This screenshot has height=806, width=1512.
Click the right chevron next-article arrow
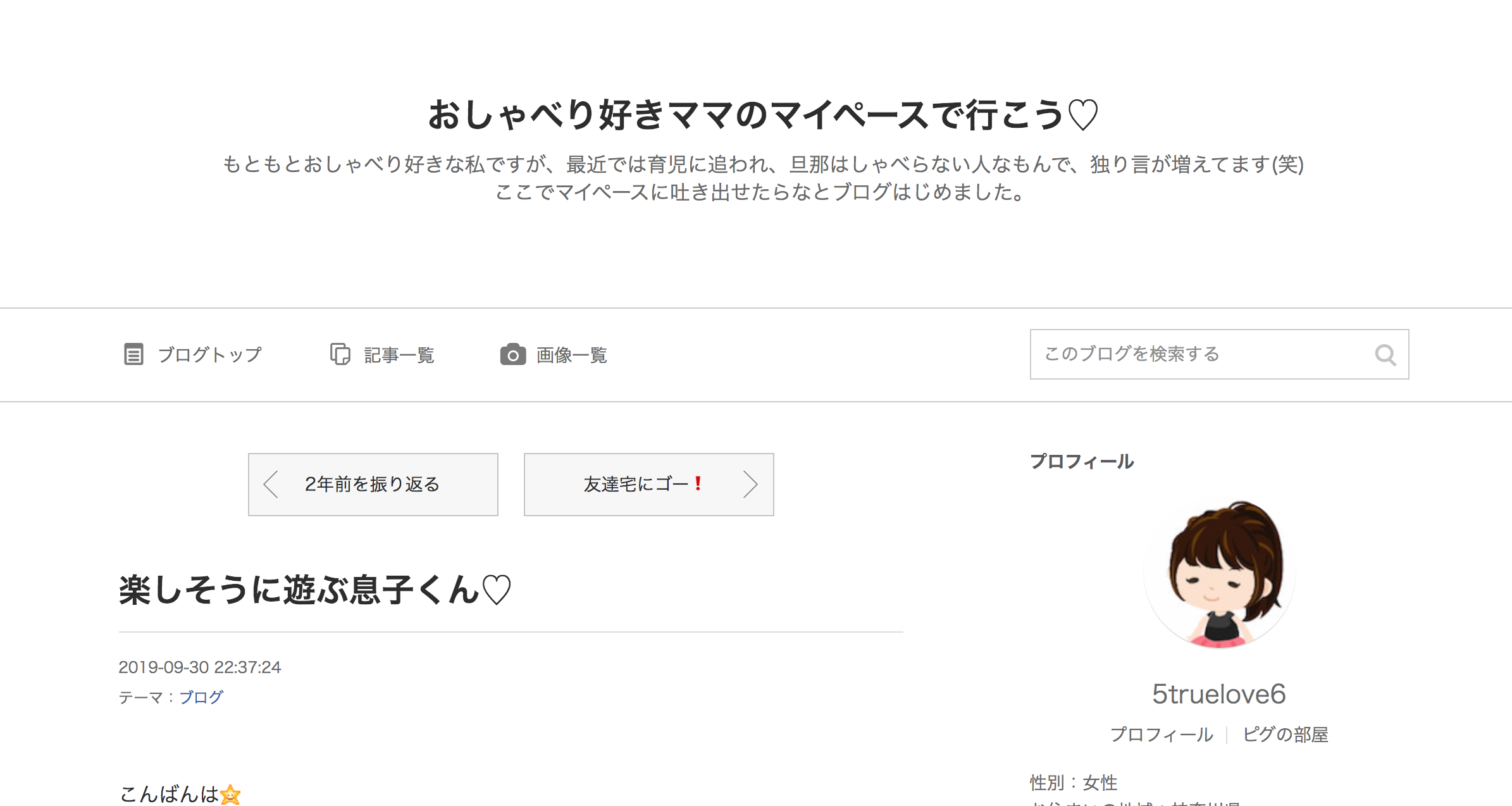click(750, 485)
